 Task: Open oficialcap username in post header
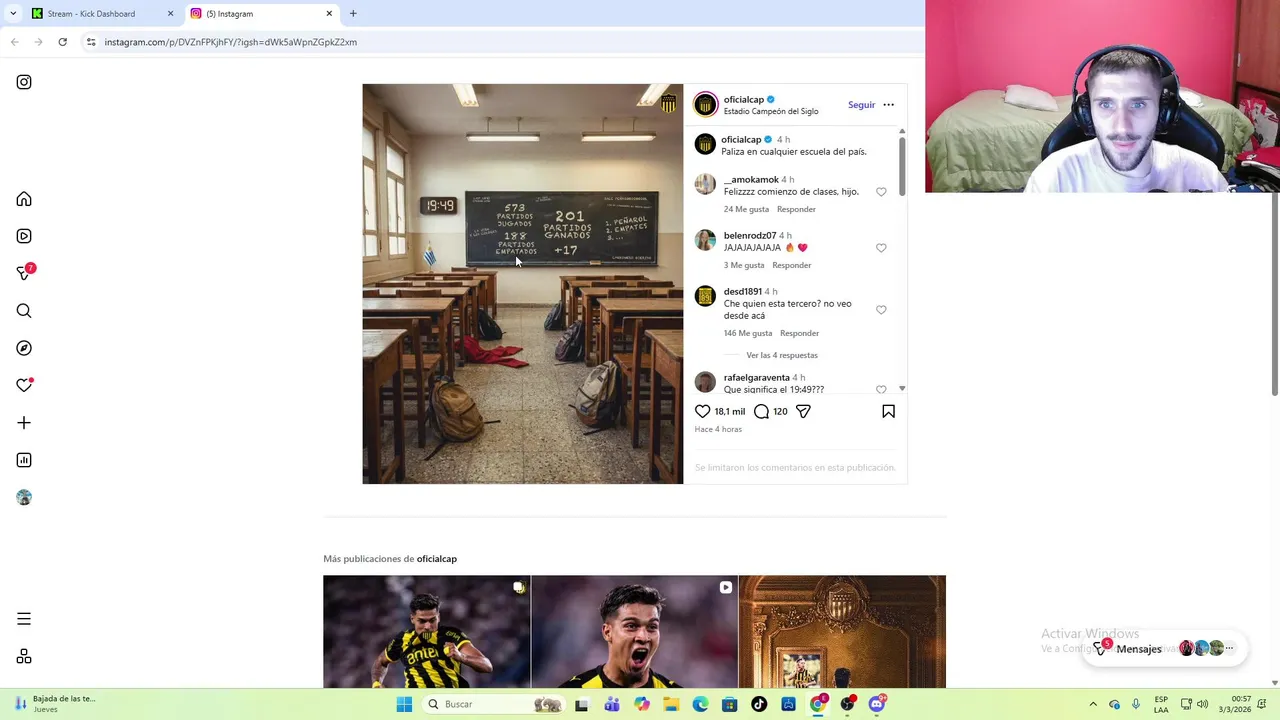pos(744,100)
